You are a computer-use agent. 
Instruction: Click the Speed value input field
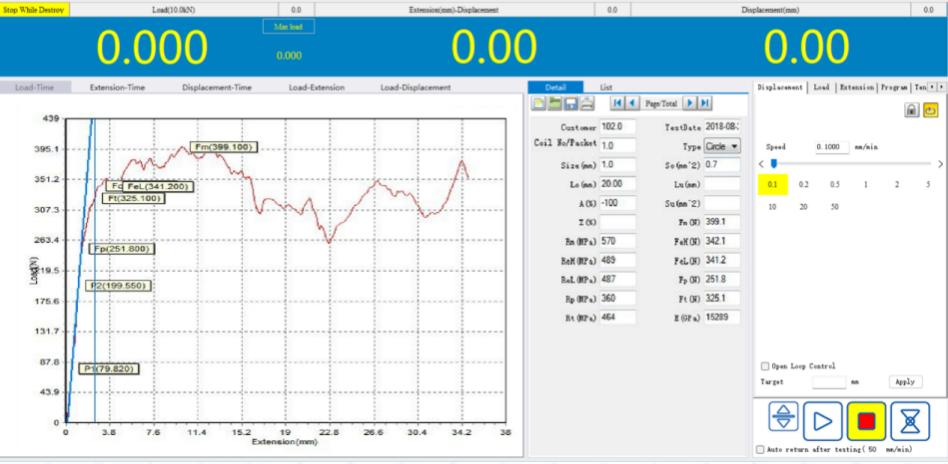(830, 146)
